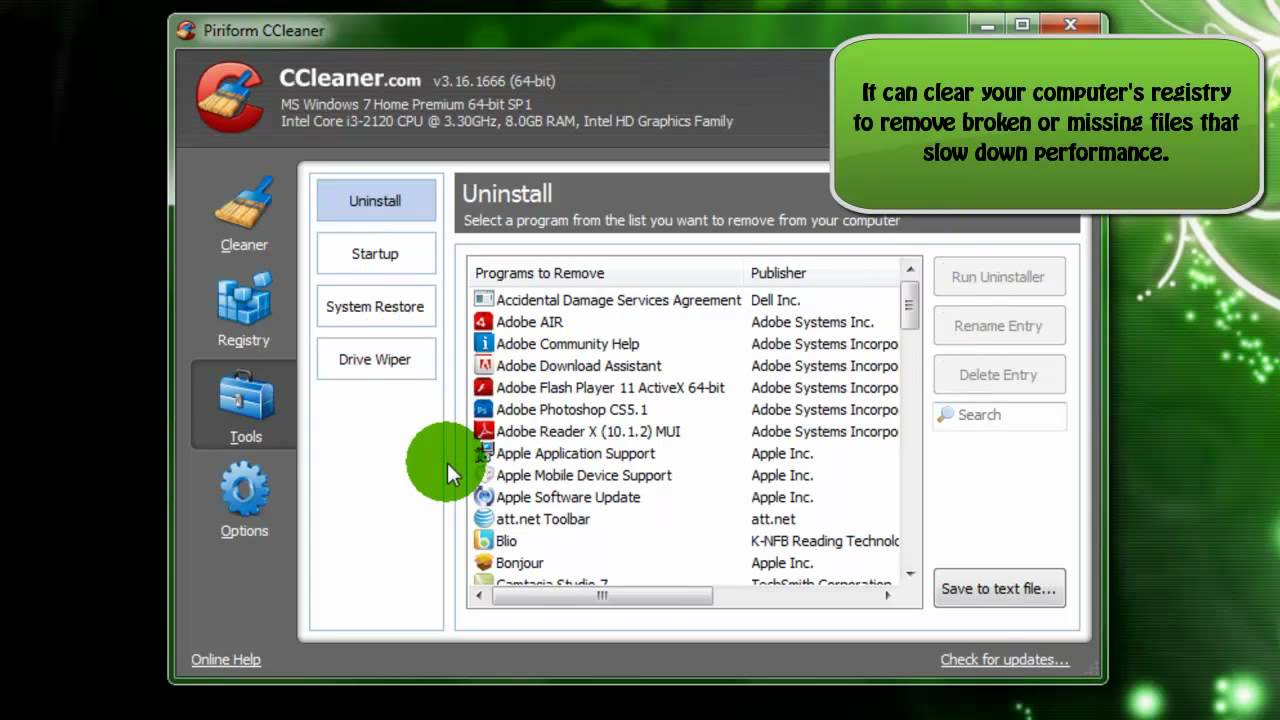The image size is (1280, 720).
Task: Click the Check for updates link
Action: tap(1005, 659)
